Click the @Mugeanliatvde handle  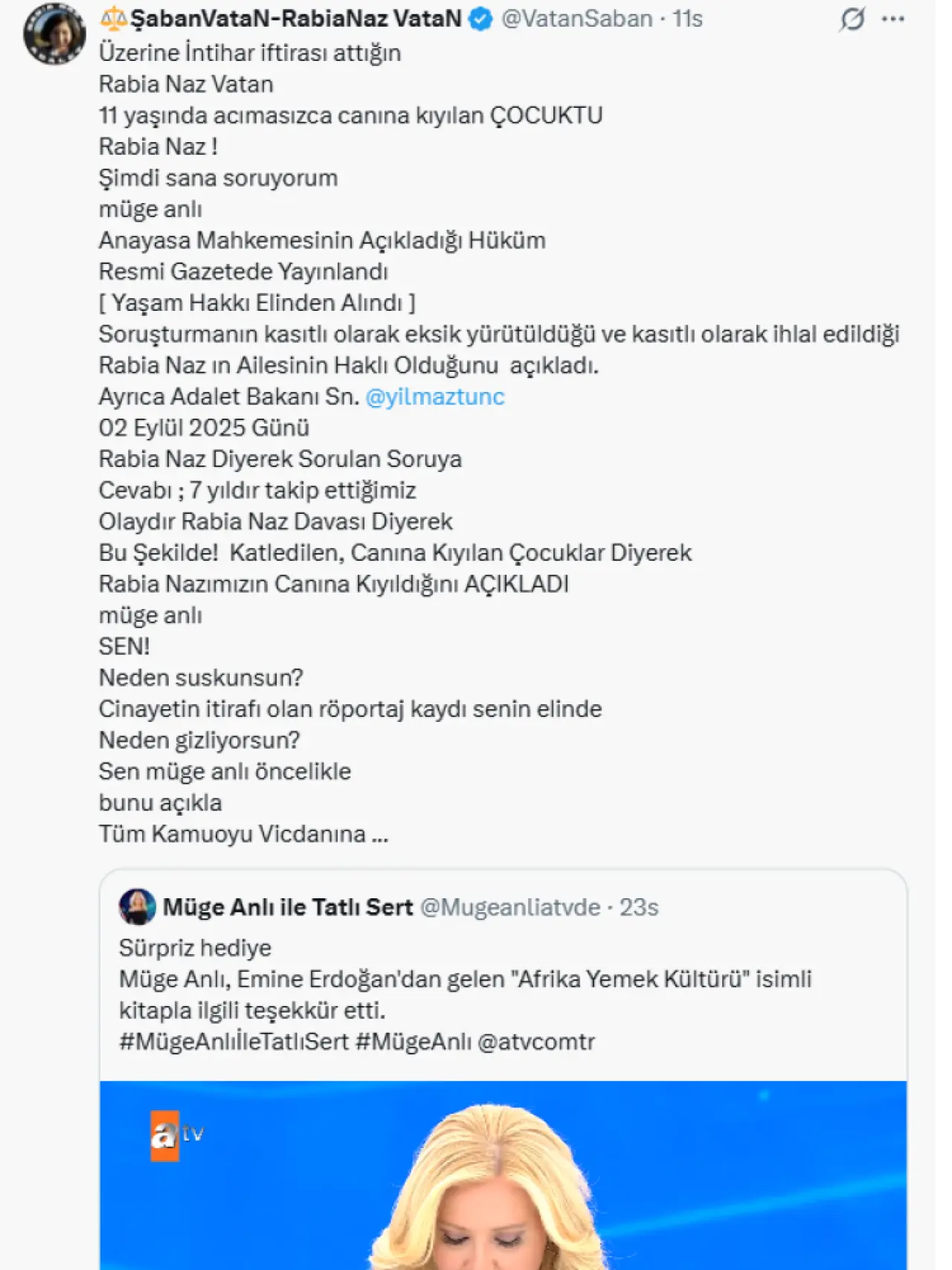click(510, 907)
